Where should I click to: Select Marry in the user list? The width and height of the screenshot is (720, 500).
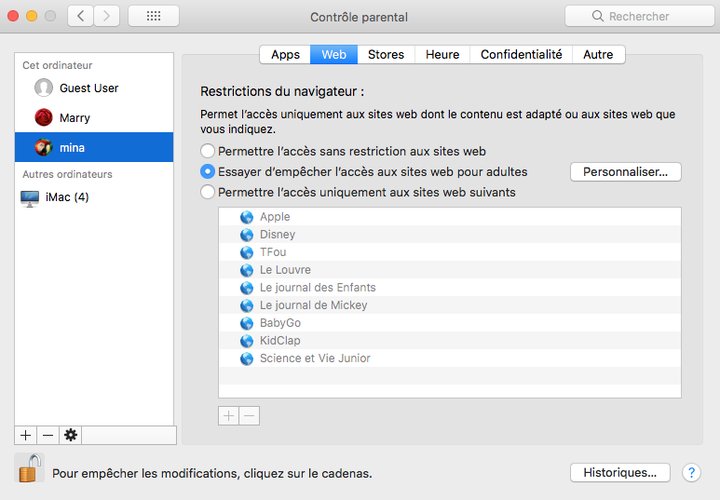coord(94,118)
